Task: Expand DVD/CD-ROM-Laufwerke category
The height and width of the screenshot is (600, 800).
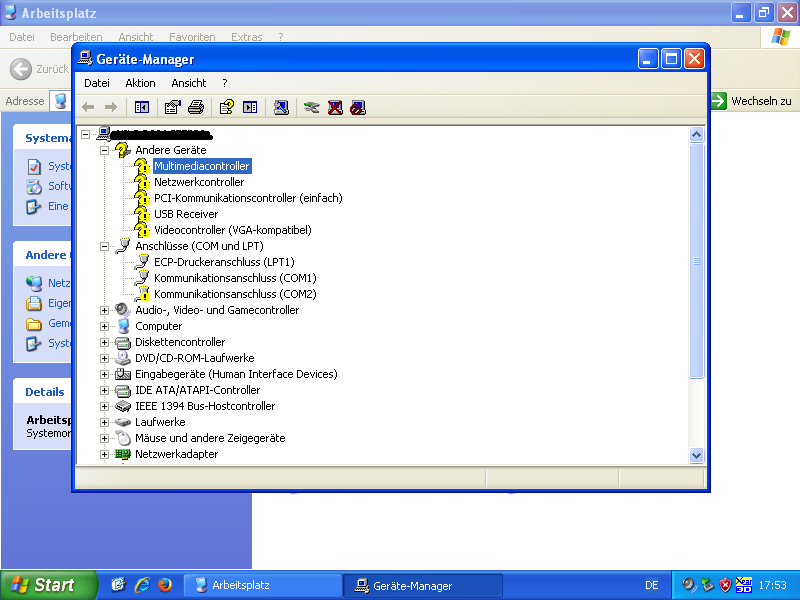Action: [105, 358]
